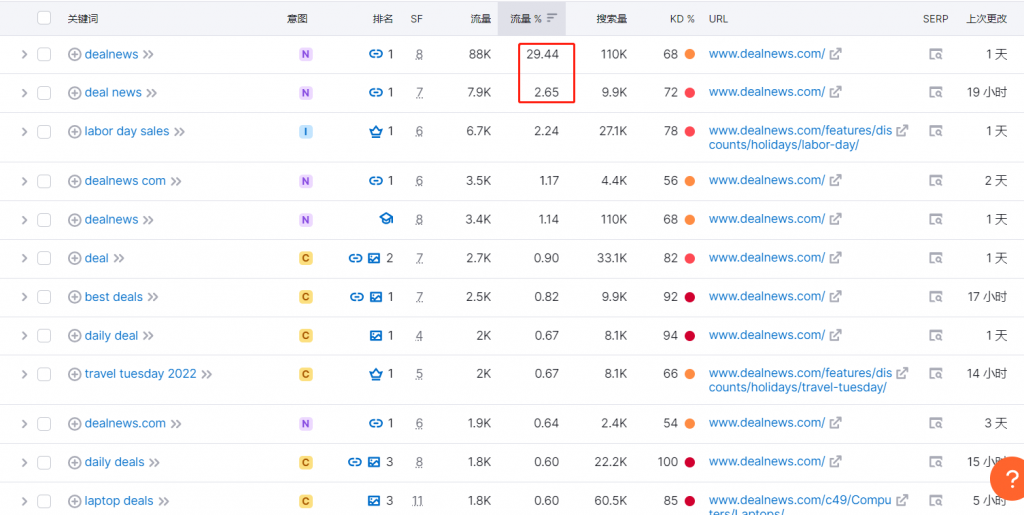Expand the dealnews com row chevron

(x=24, y=181)
